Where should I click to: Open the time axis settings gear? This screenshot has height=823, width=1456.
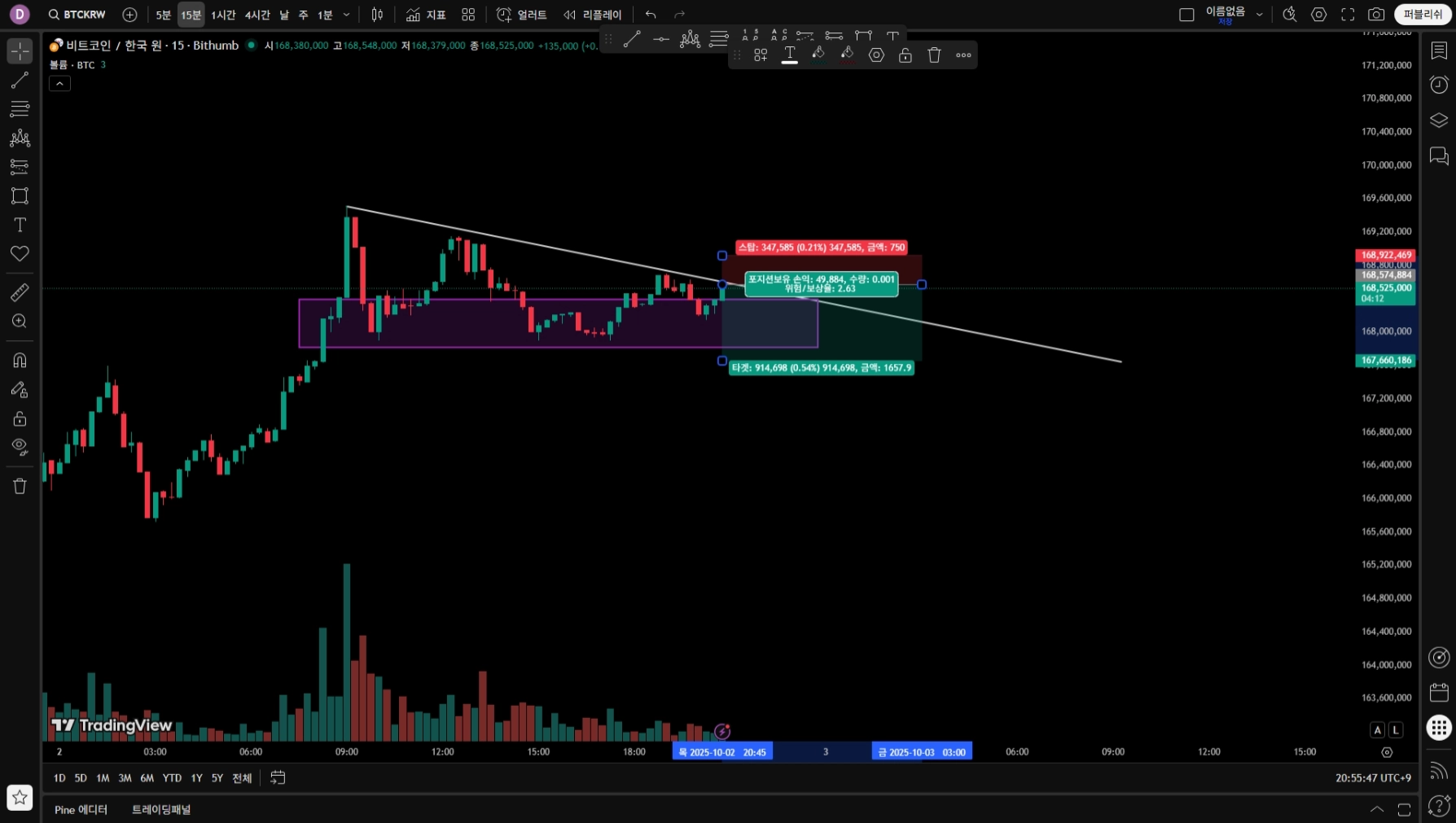click(x=1387, y=752)
